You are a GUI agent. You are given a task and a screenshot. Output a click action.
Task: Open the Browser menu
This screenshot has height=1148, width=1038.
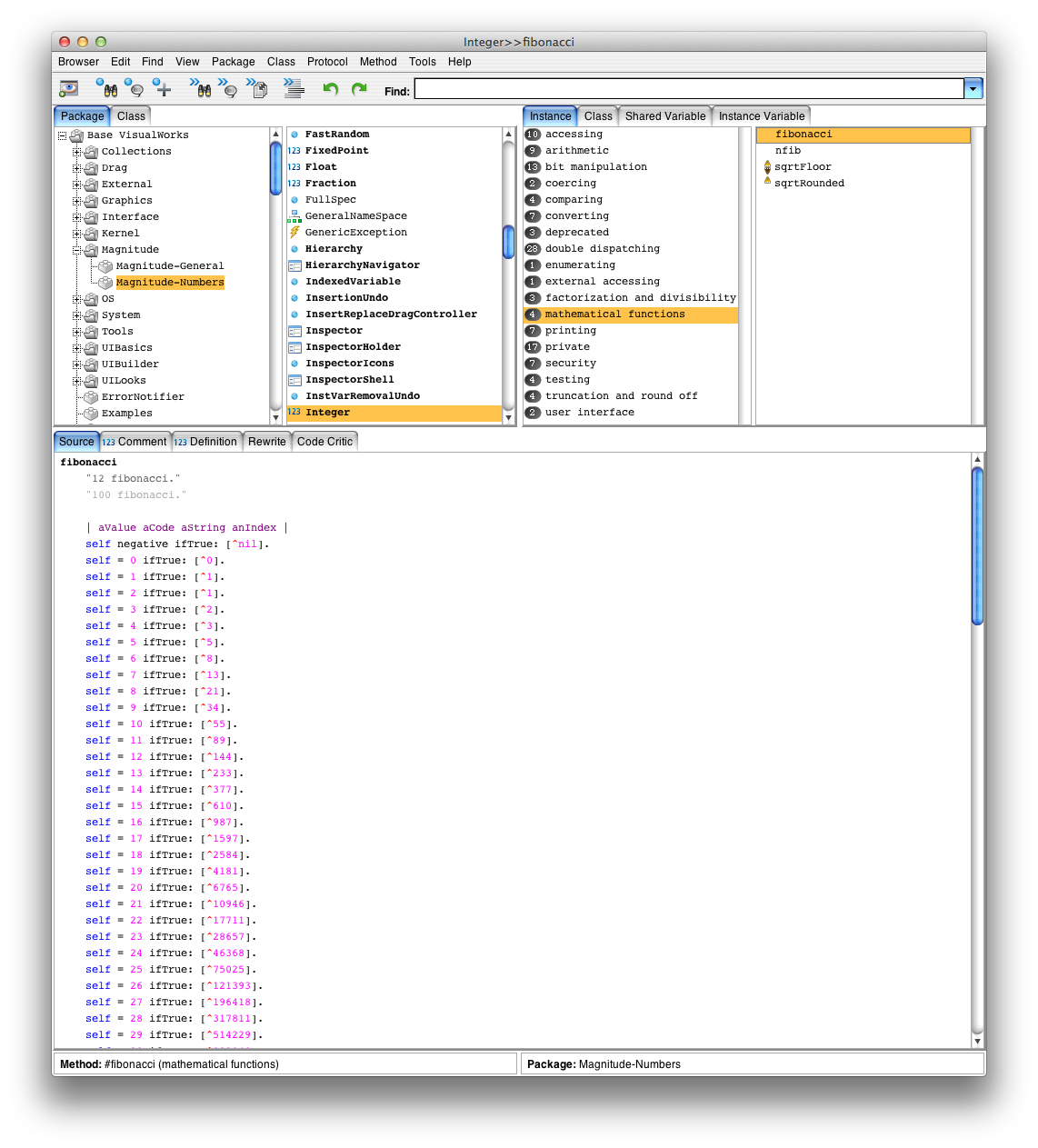(x=79, y=62)
